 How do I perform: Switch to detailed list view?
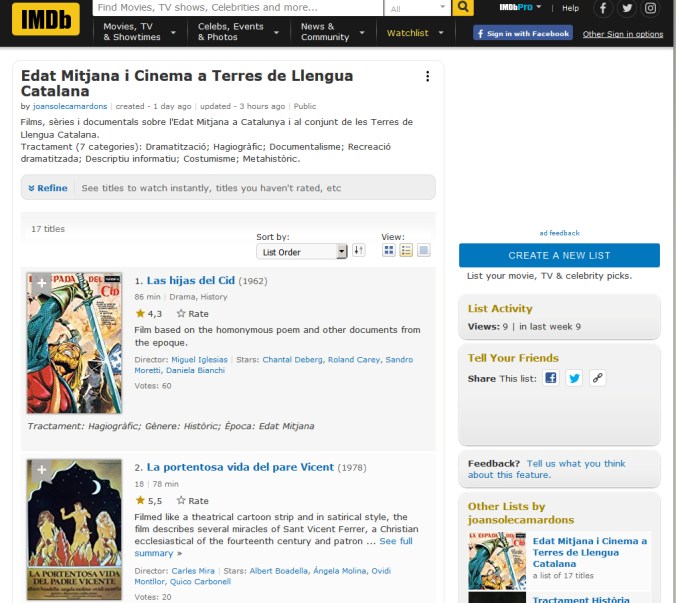point(406,250)
